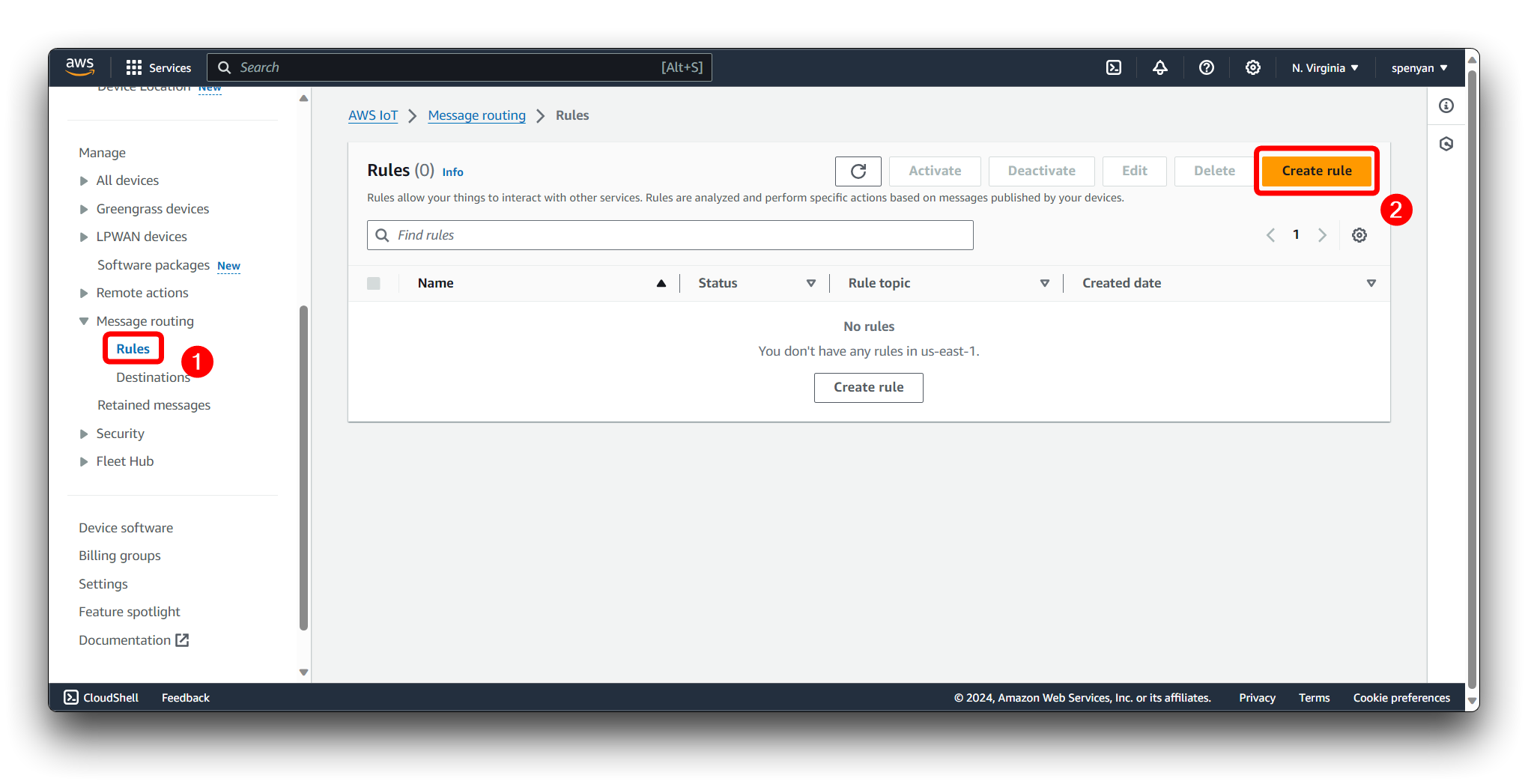1528x784 pixels.
Task: Click the CloudShell icon in the footer
Action: pyautogui.click(x=71, y=697)
